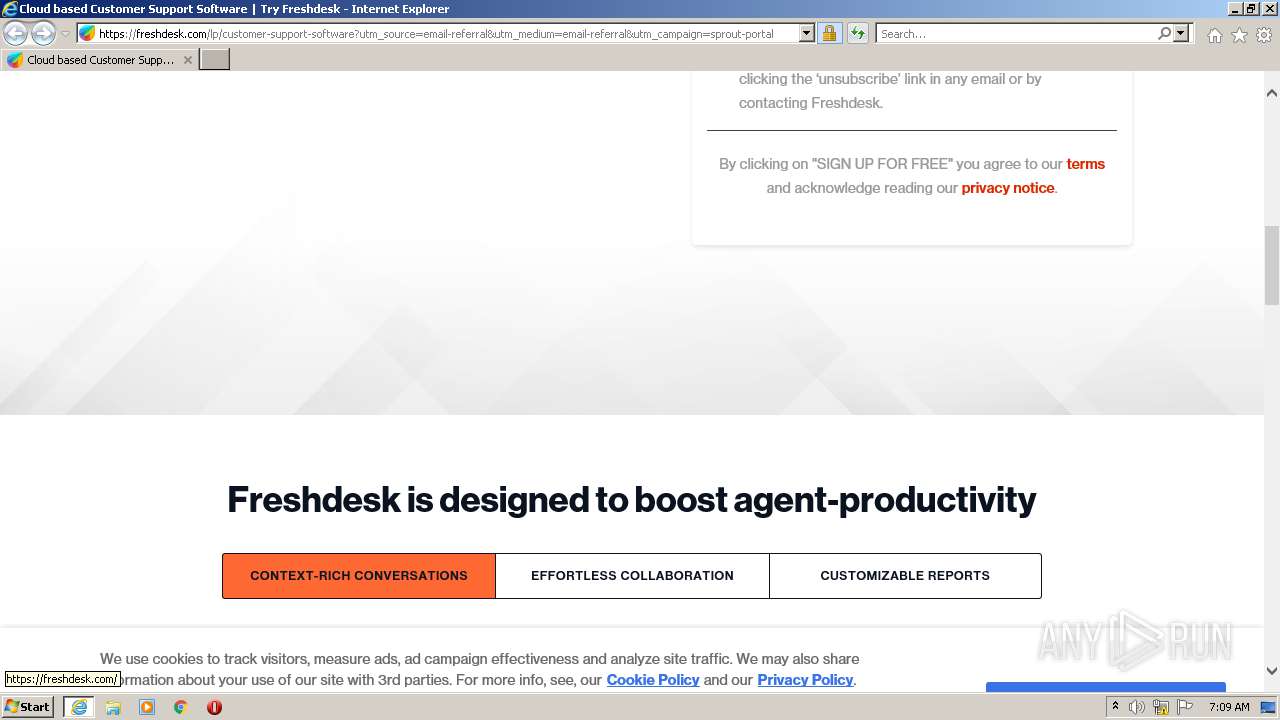
Task: Open the volume speaker tray icon
Action: [x=1137, y=707]
